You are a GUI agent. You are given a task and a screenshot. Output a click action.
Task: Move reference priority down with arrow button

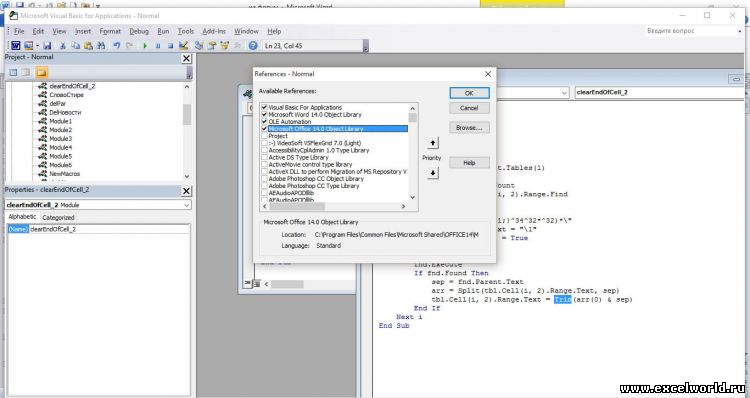point(432,173)
